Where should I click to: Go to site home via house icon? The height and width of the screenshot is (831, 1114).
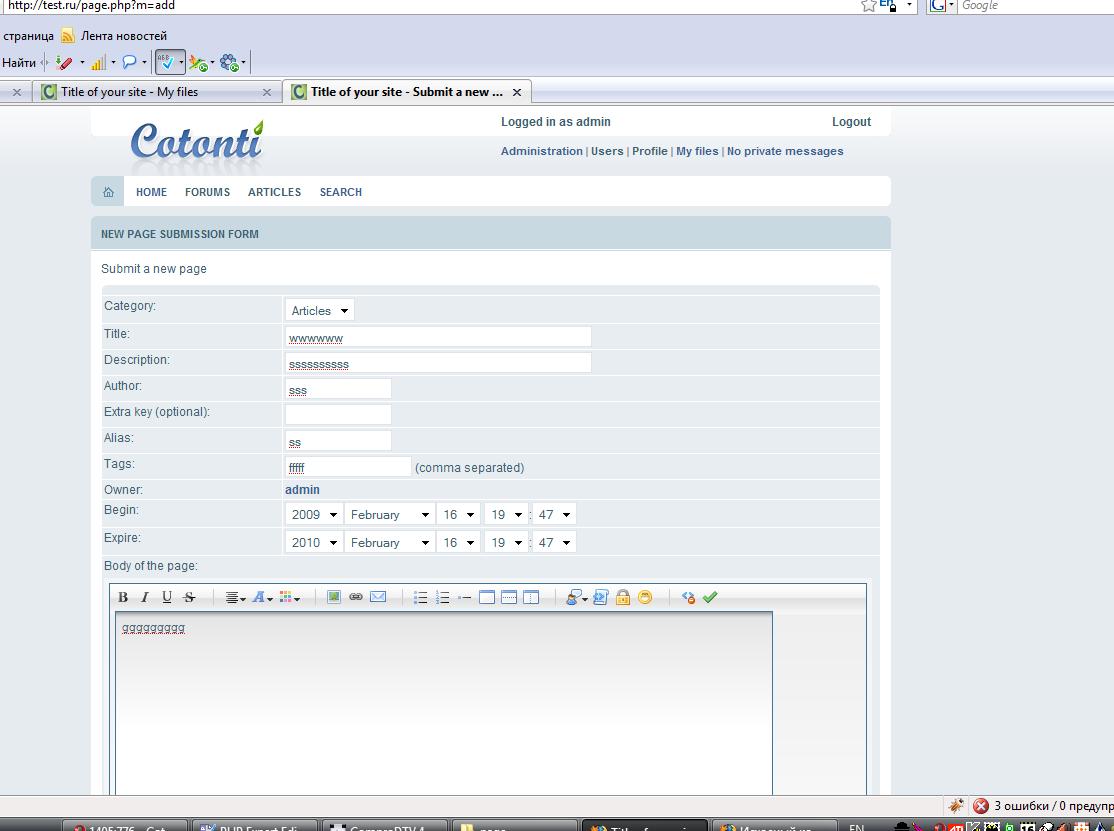click(108, 192)
